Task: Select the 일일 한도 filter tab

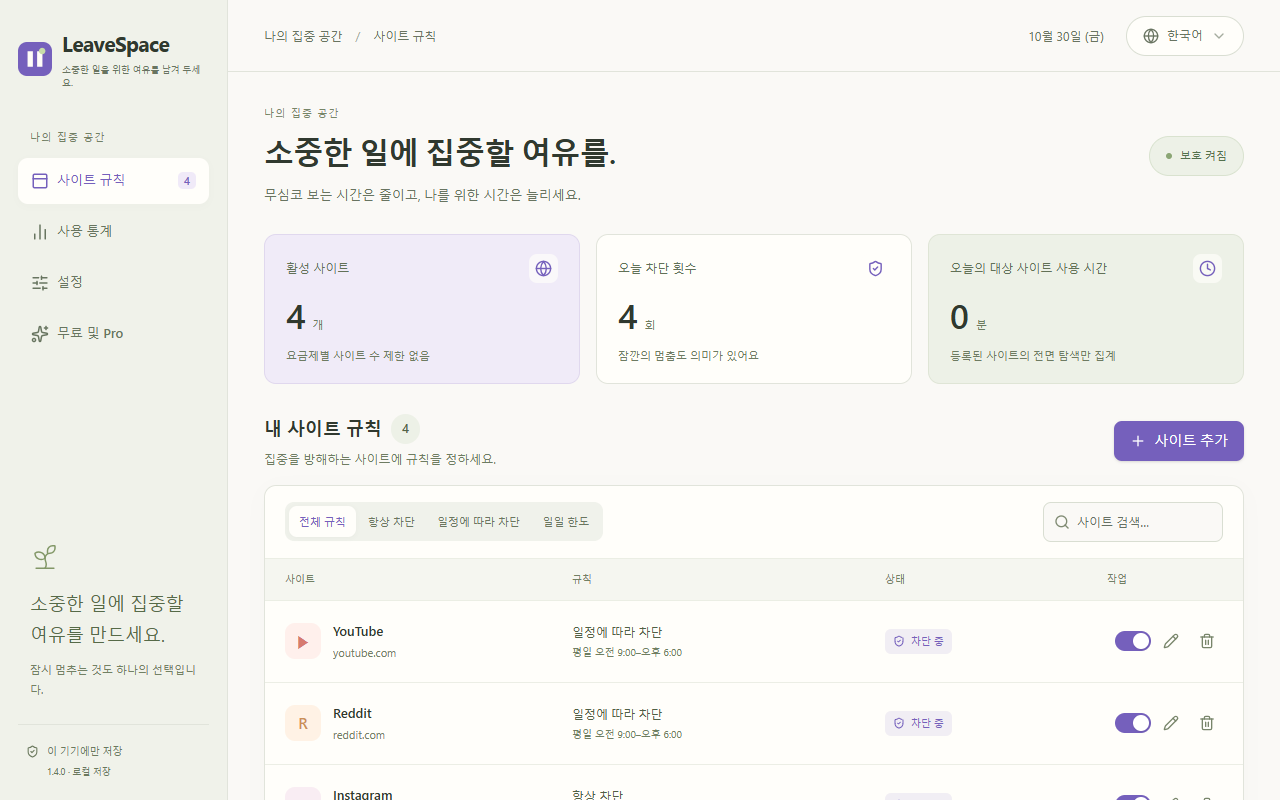Action: click(x=566, y=522)
